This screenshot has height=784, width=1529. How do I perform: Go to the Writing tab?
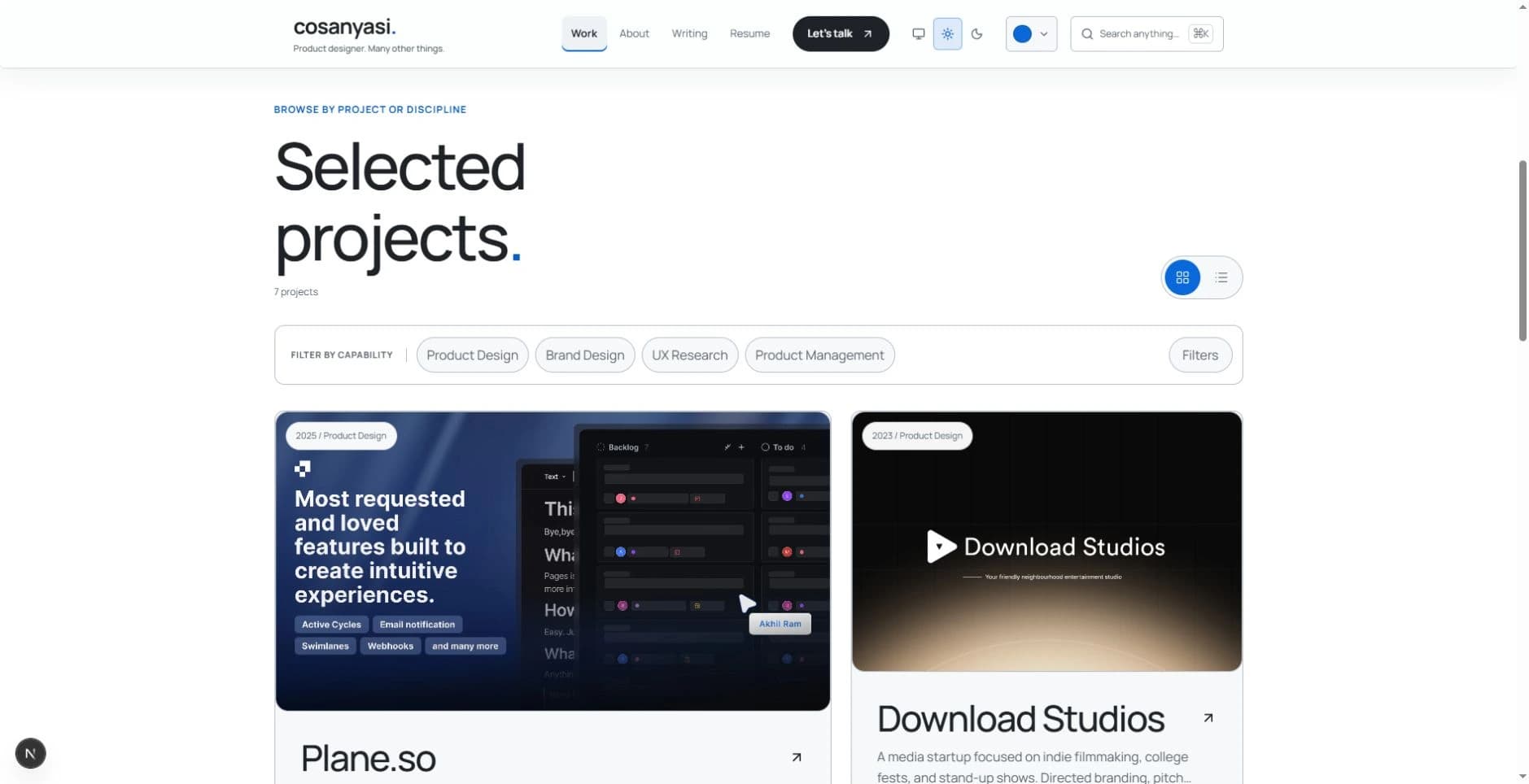click(x=689, y=34)
